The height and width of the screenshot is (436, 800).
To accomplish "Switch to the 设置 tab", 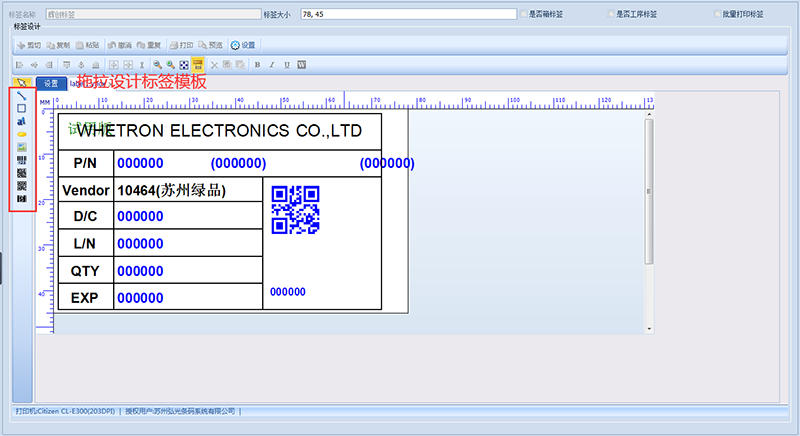I will tap(51, 84).
